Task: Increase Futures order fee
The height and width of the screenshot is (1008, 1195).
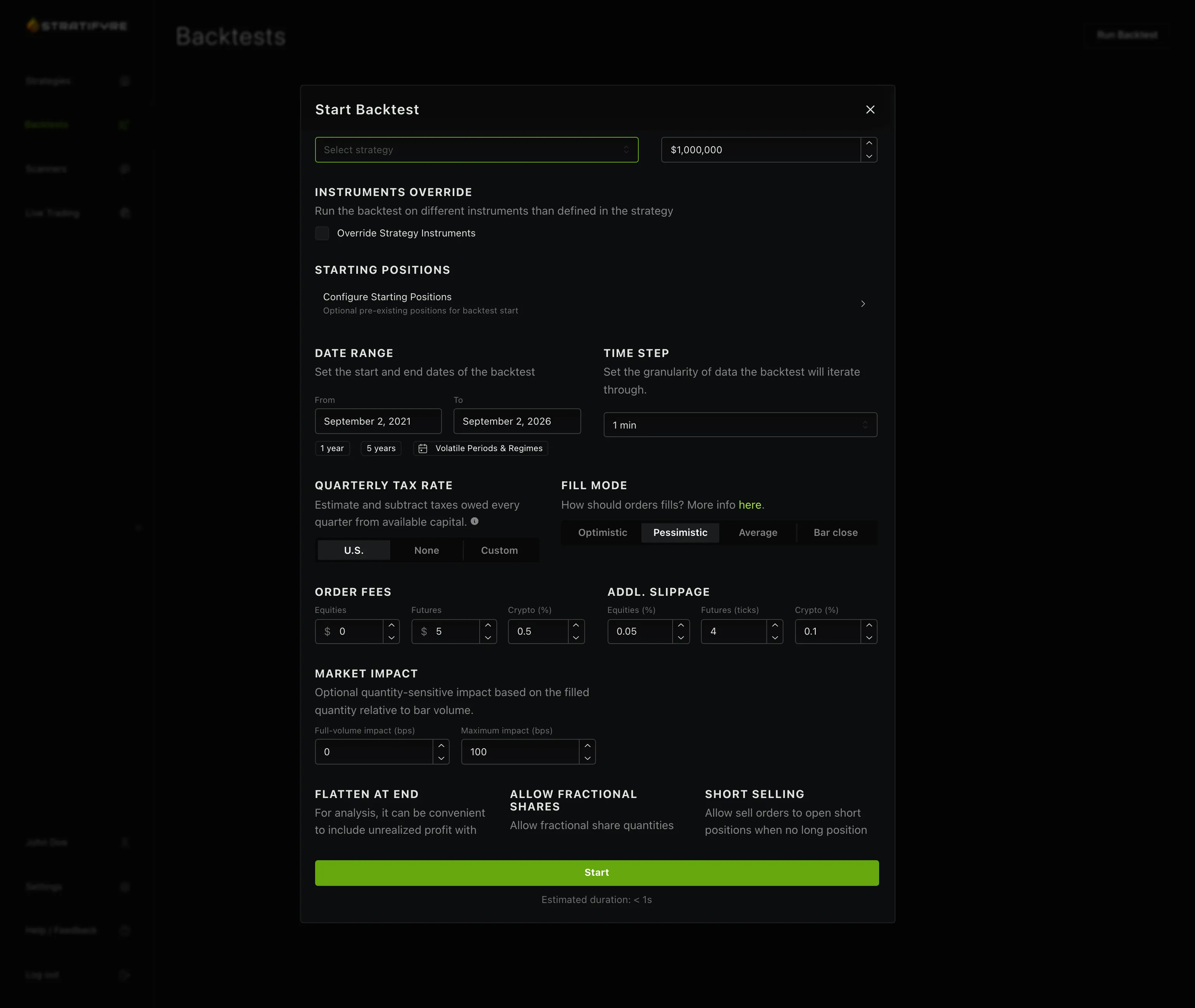Action: (x=488, y=625)
